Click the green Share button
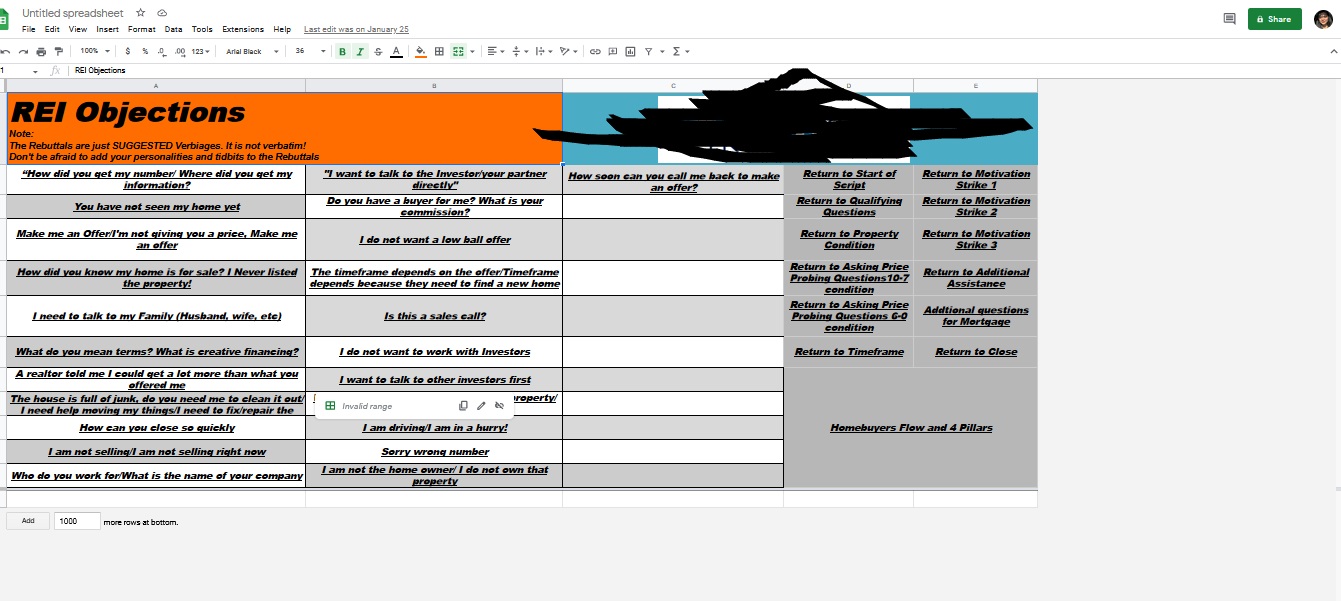This screenshot has height=601, width=1341. click(x=1274, y=18)
